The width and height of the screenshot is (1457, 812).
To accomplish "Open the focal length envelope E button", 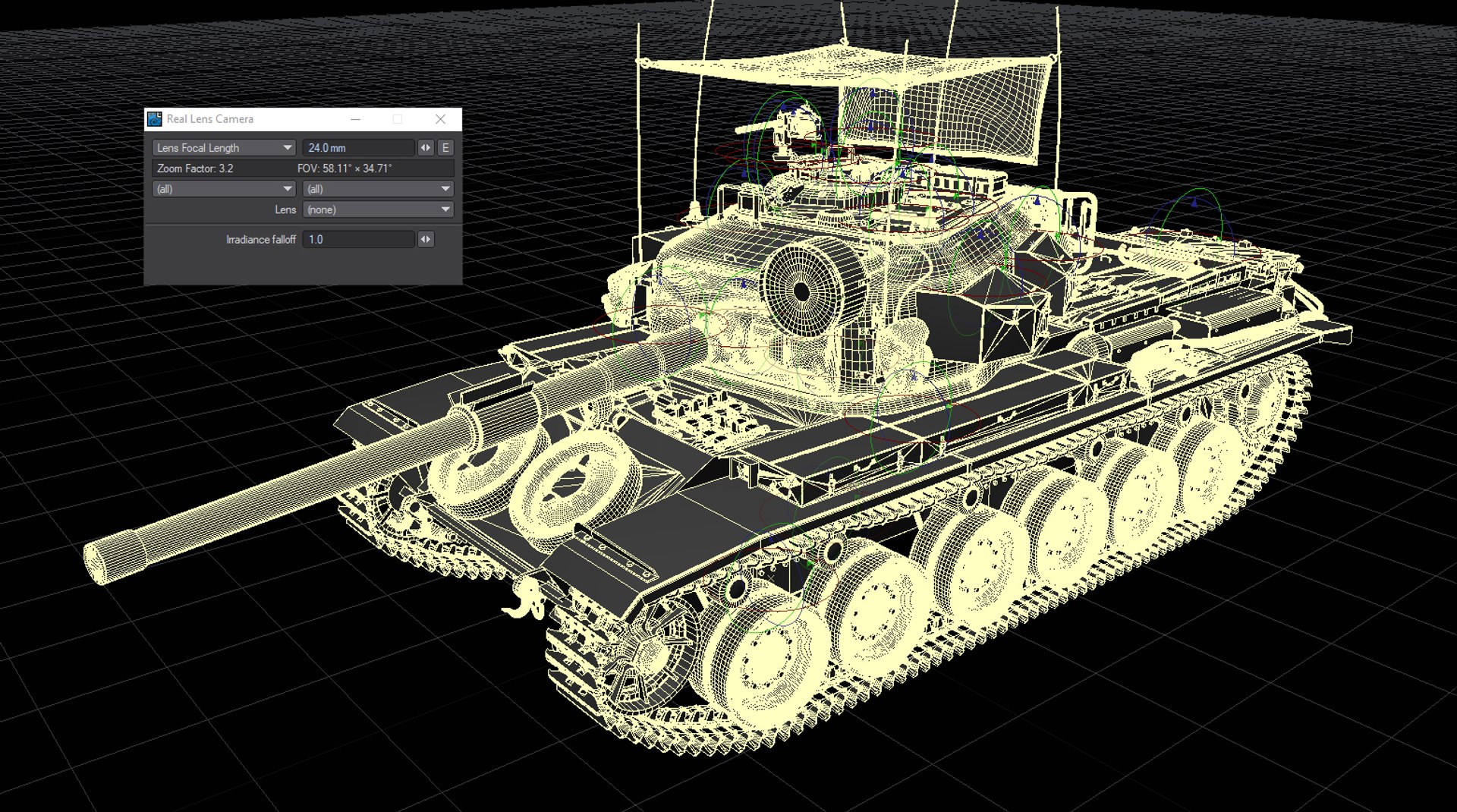I will [445, 148].
